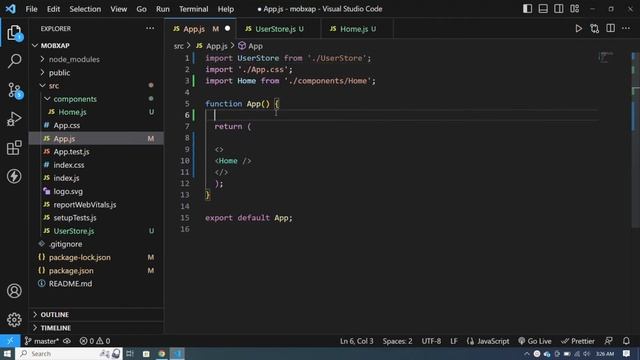Open the Extensions view
Viewport: 640px width, 360px height.
[x=14, y=147]
